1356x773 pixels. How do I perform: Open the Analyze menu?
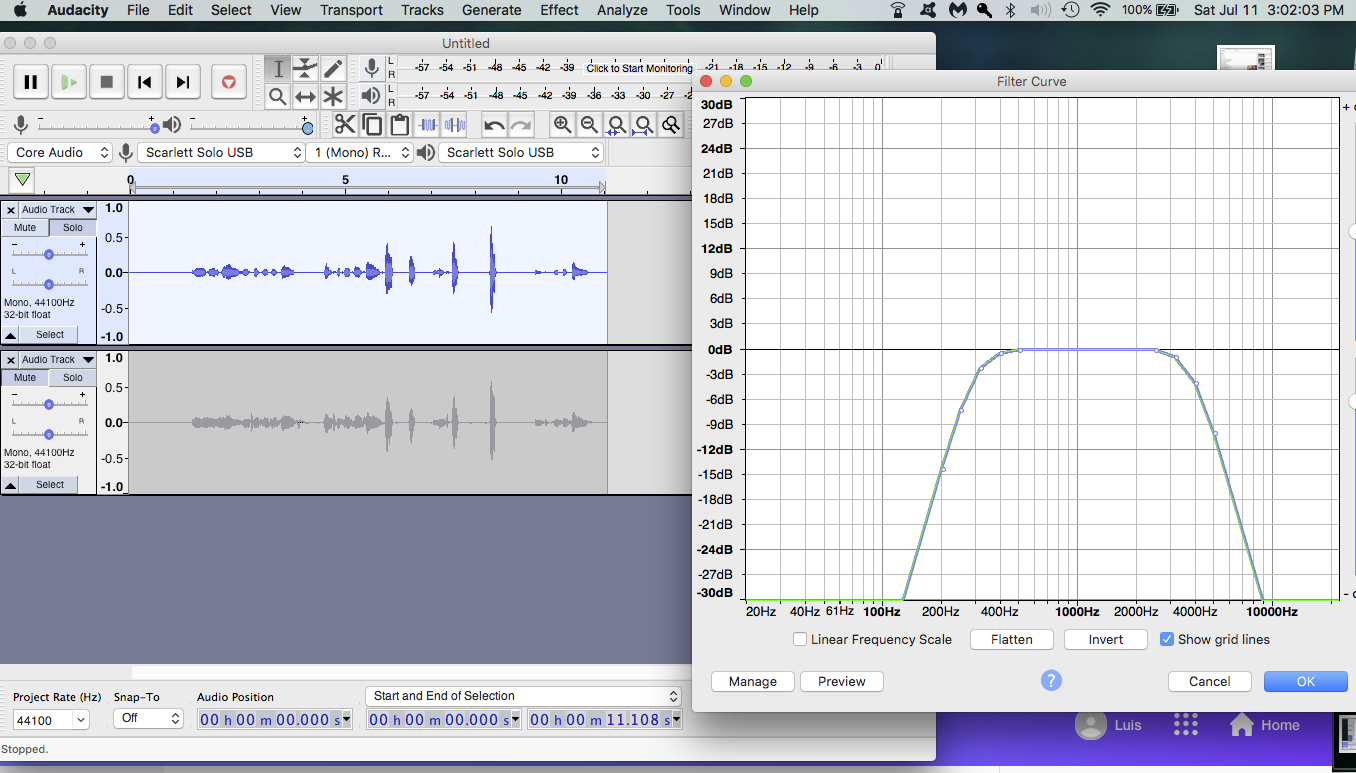coord(622,10)
